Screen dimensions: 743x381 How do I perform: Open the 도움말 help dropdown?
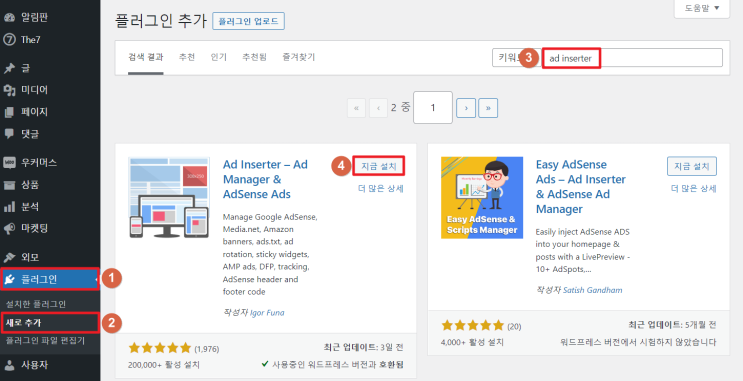coord(702,8)
